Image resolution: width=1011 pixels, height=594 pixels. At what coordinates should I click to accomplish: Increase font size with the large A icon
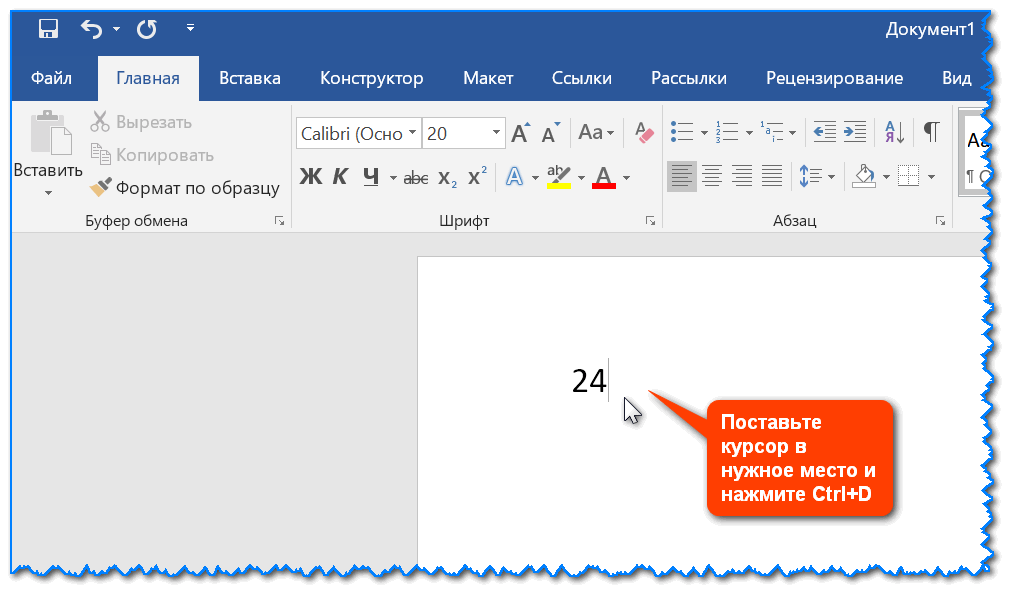[x=520, y=133]
